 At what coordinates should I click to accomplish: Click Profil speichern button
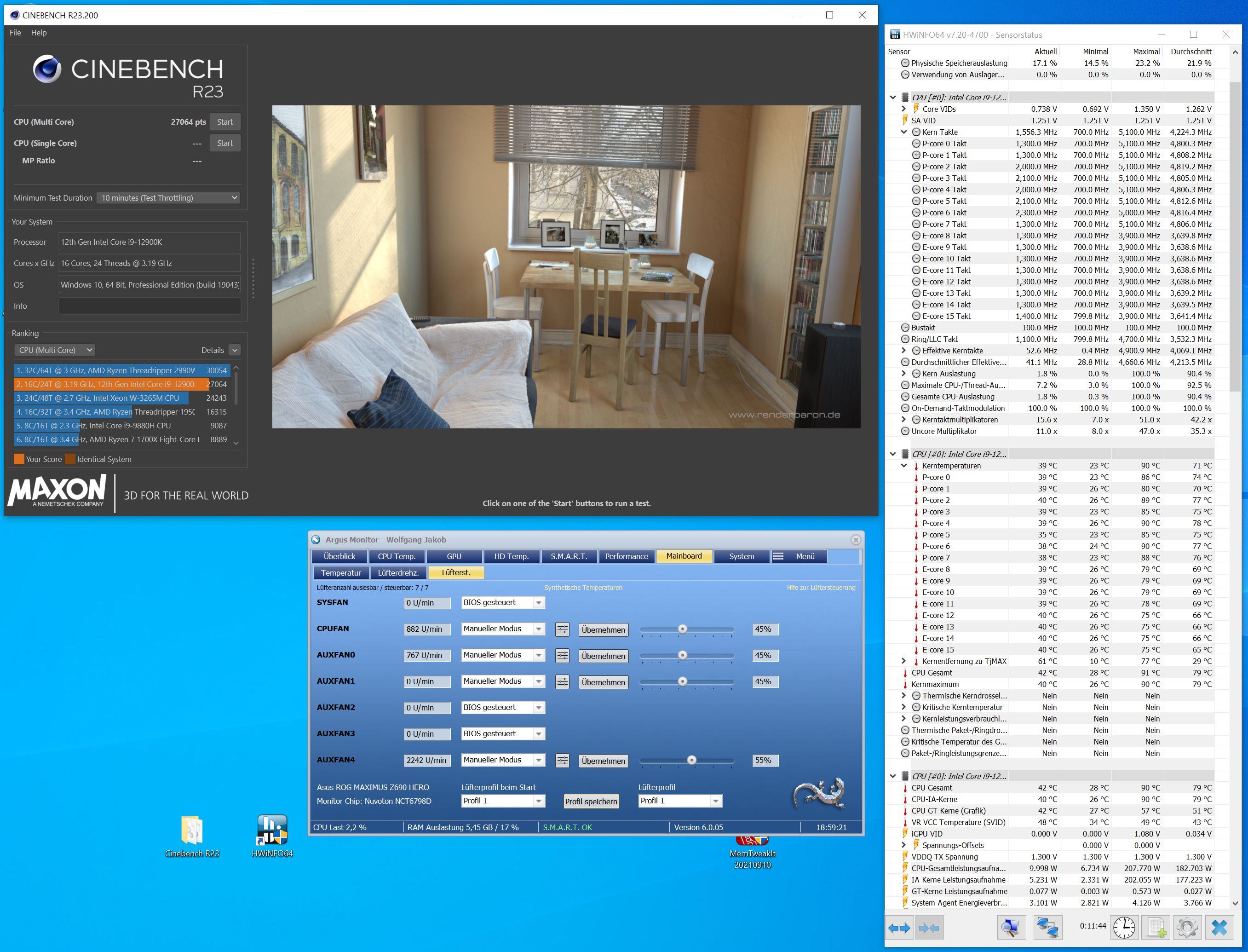591,801
